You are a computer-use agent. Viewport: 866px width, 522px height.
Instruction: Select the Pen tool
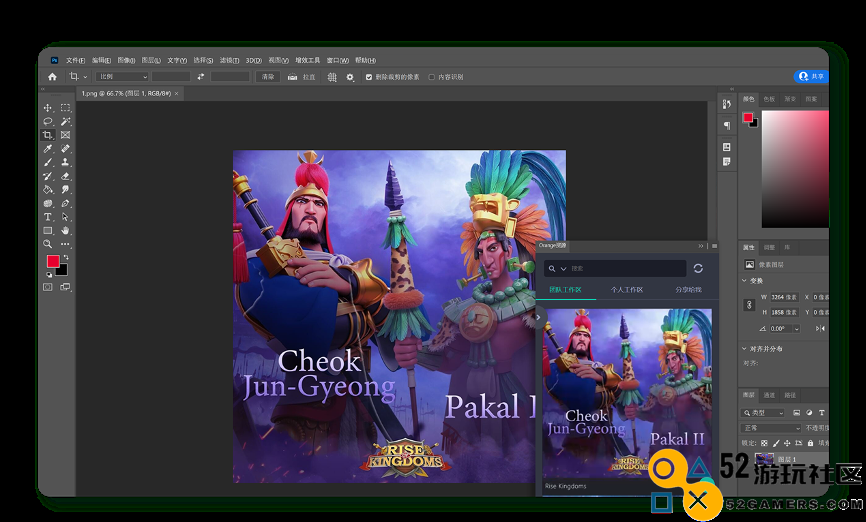[65, 203]
